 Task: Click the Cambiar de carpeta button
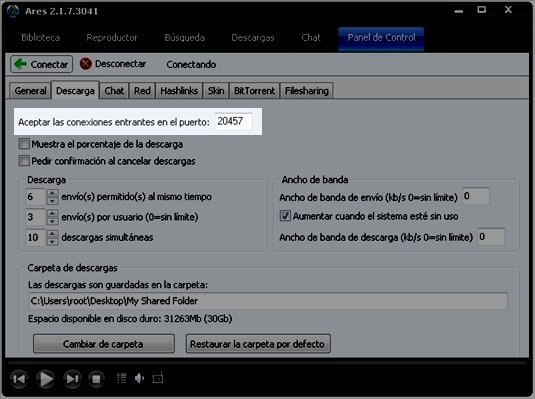(104, 344)
